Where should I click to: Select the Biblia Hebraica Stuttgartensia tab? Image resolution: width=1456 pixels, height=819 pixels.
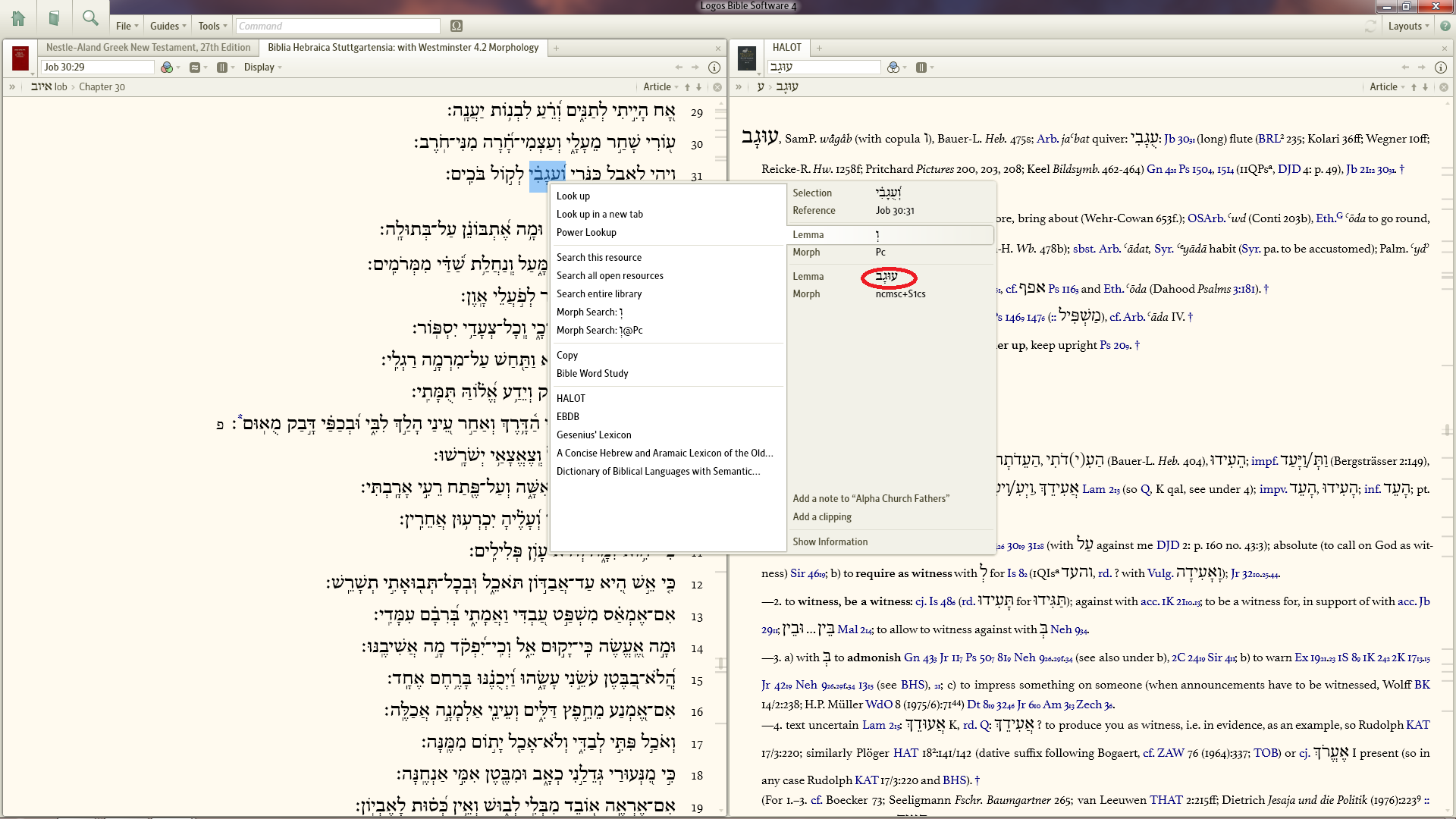pos(403,47)
